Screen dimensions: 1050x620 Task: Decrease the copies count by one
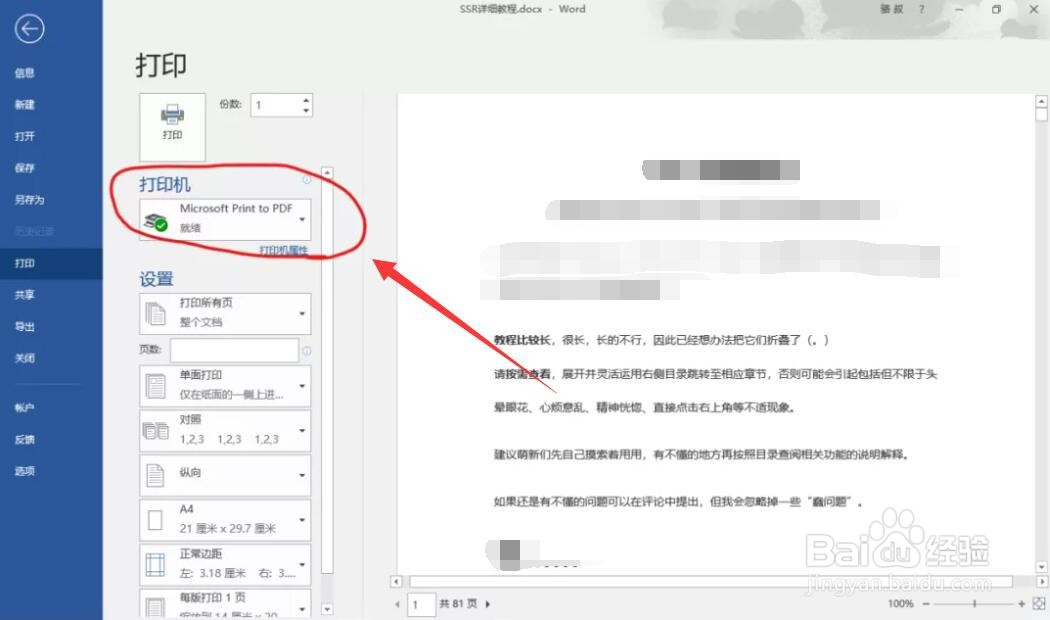[x=306, y=110]
